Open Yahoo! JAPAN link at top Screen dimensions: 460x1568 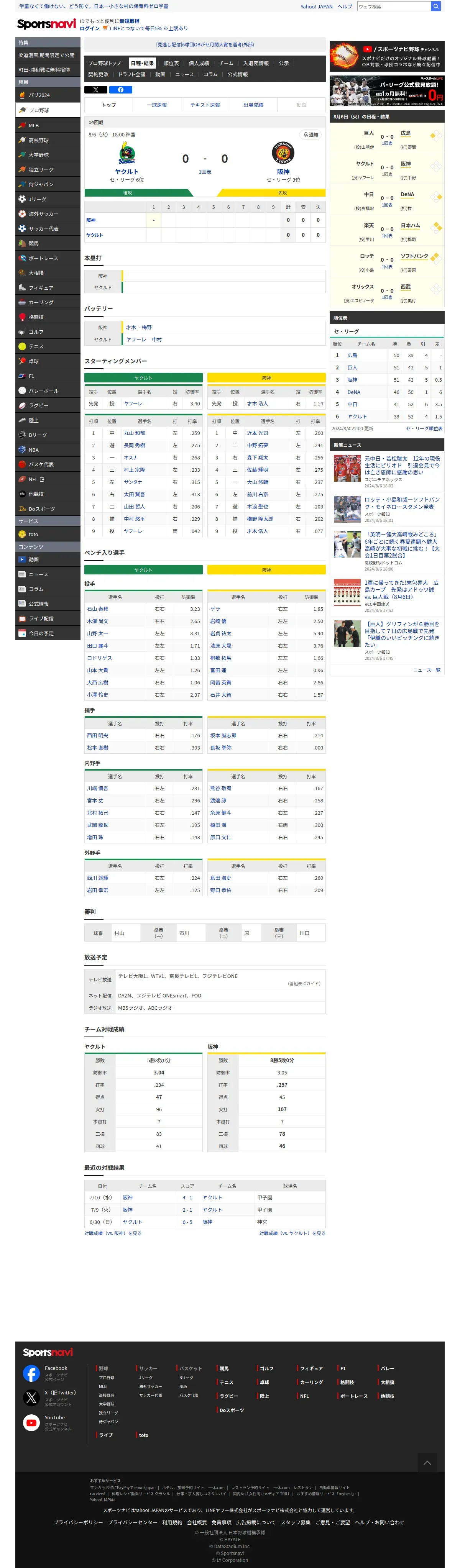316,7
